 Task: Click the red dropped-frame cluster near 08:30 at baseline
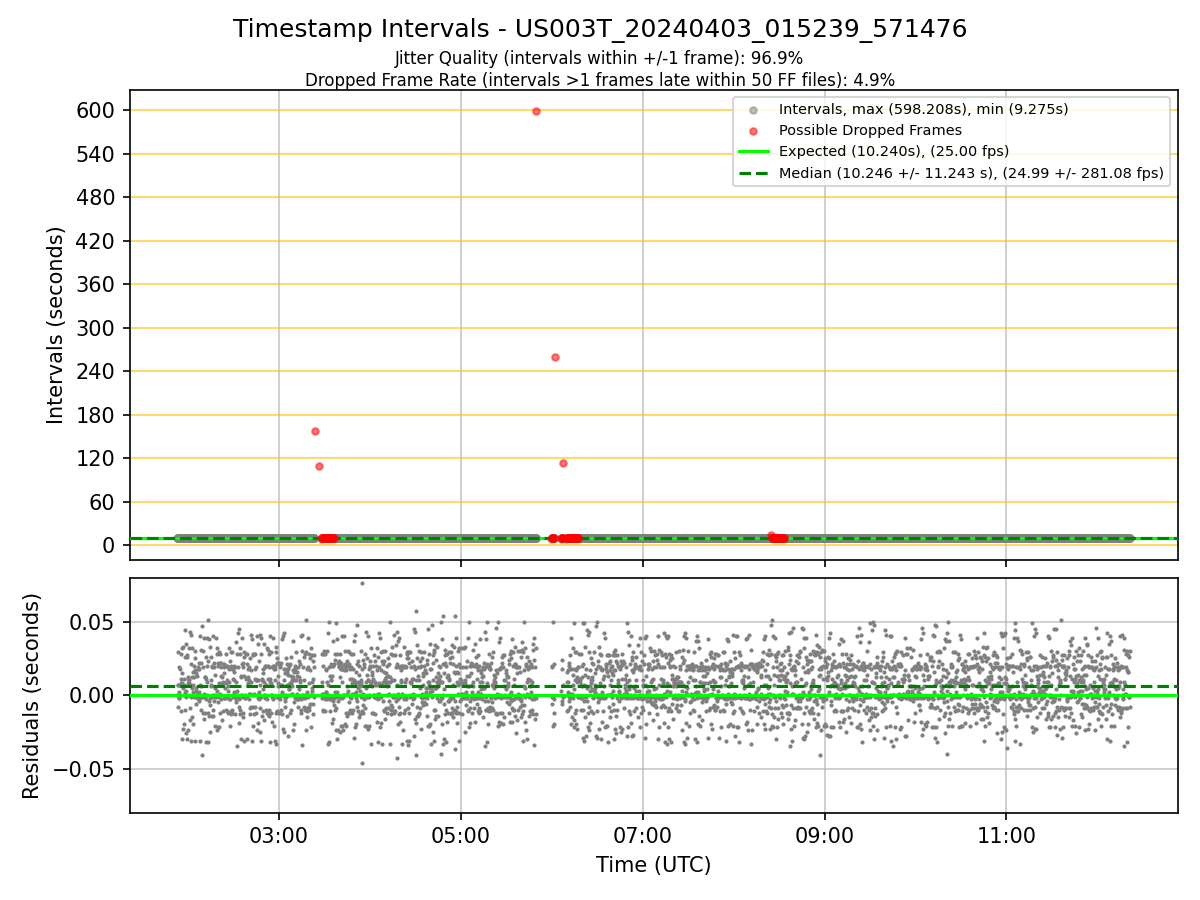[x=777, y=537]
